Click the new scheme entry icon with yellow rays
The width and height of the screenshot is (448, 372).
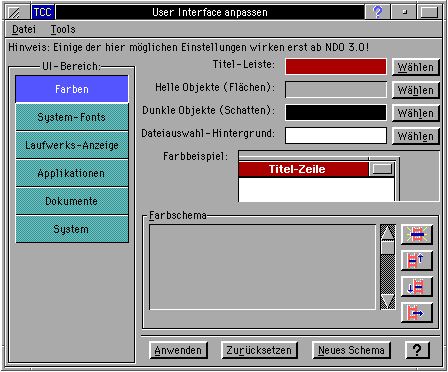417,234
